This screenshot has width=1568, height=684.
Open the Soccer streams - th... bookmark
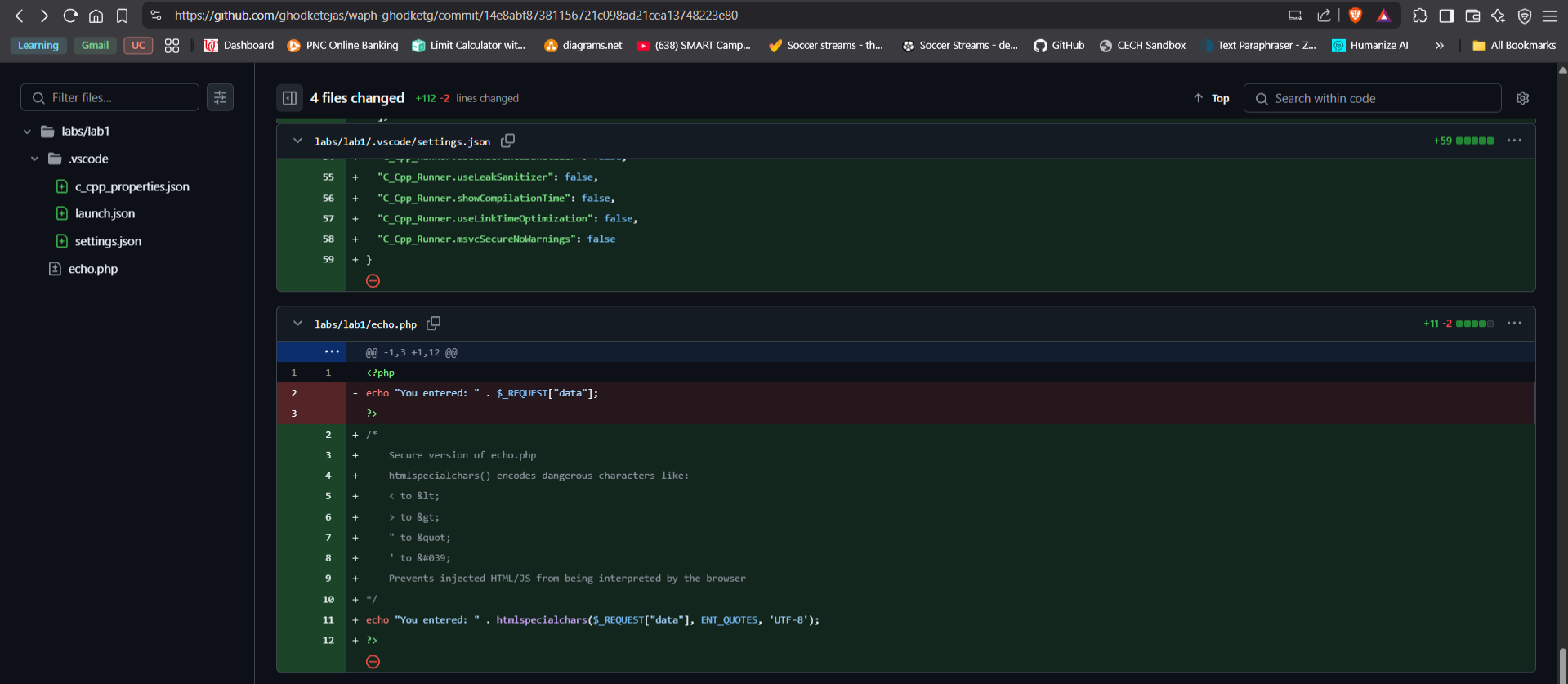(826, 46)
